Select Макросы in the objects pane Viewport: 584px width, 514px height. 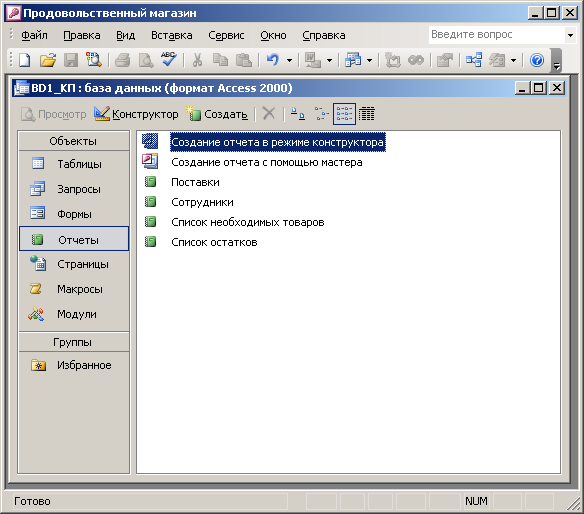[x=74, y=289]
